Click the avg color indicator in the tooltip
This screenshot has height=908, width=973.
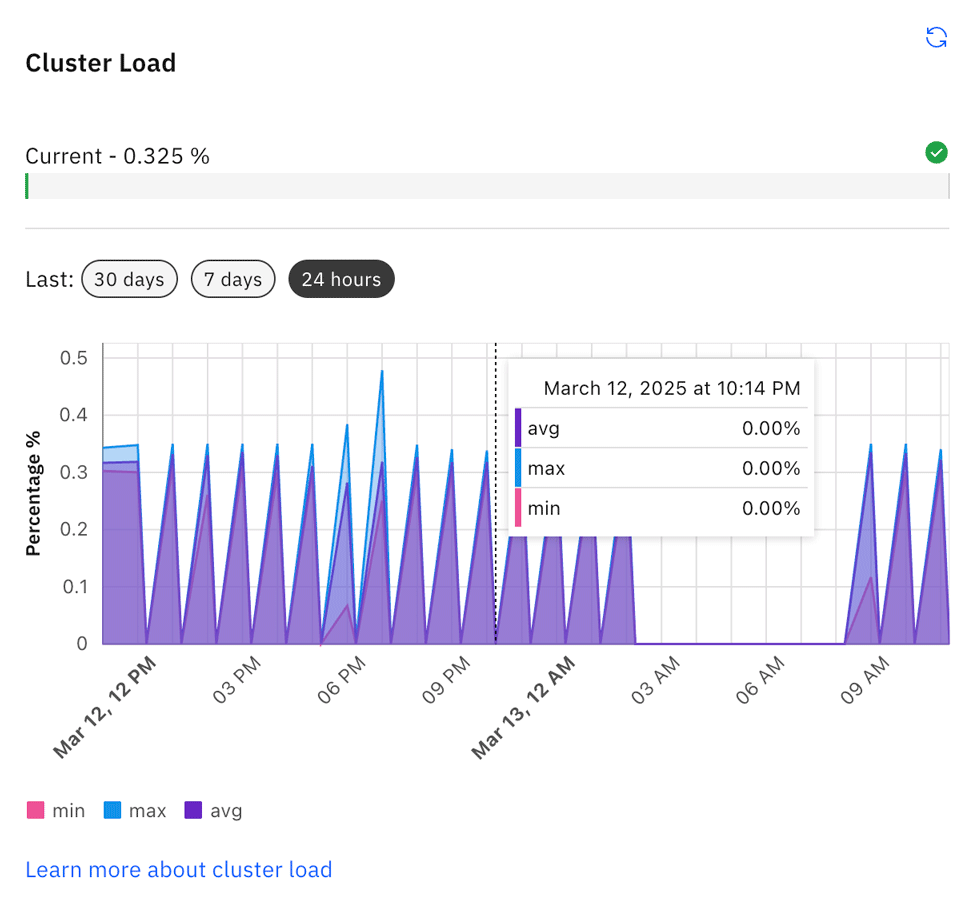point(517,428)
